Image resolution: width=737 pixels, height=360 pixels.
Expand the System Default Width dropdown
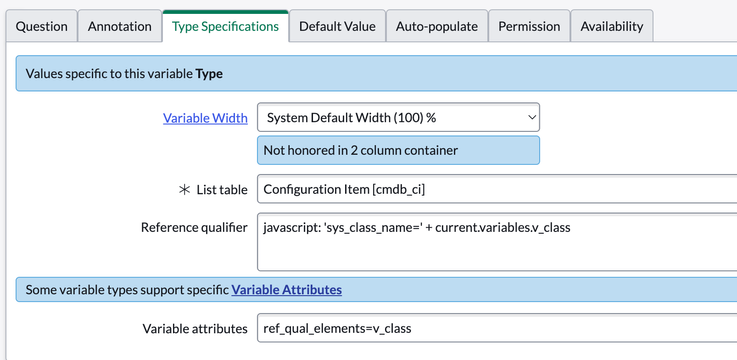pyautogui.click(x=398, y=117)
